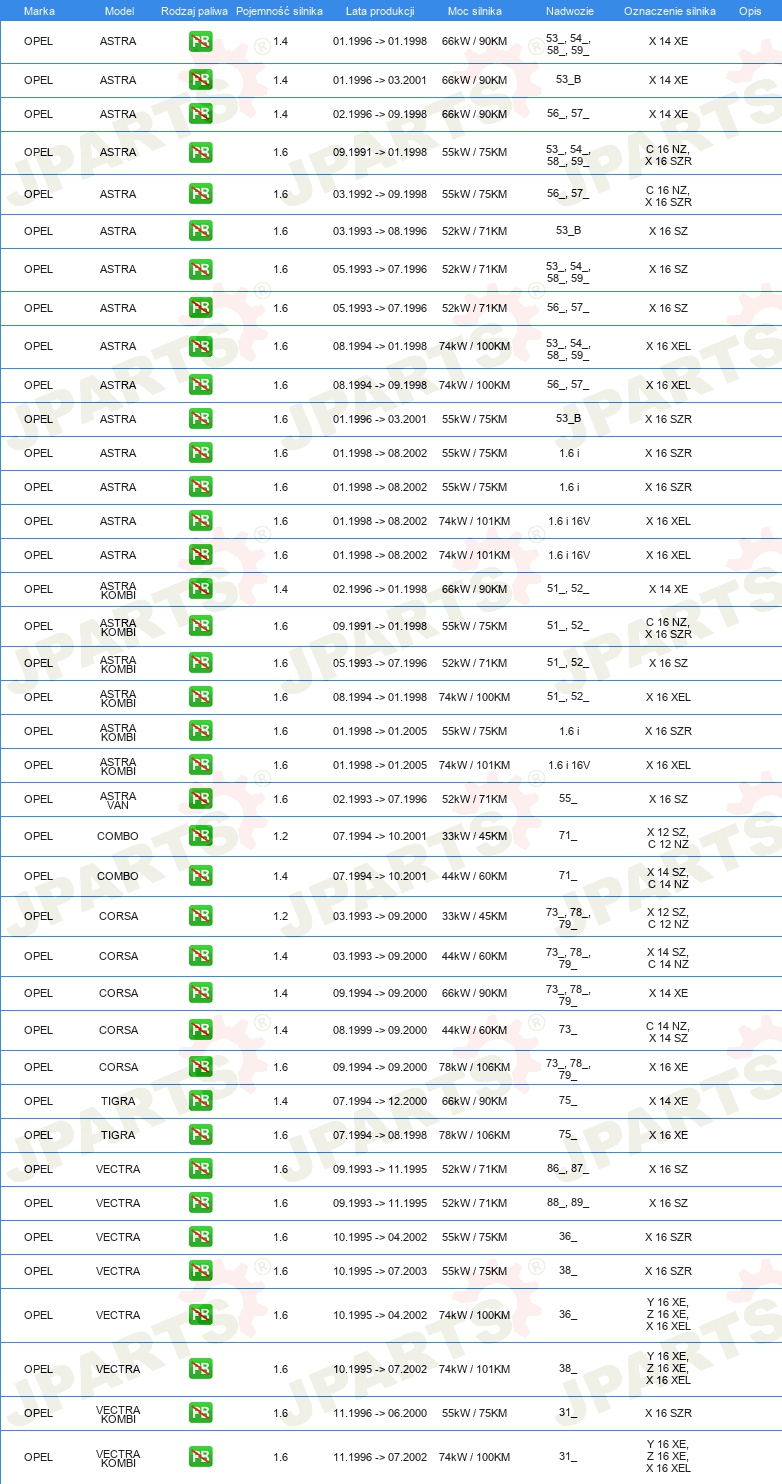Click the C 14 NZ, X 14 SZ engine code cell
This screenshot has height=1484, width=782.
tap(668, 1032)
